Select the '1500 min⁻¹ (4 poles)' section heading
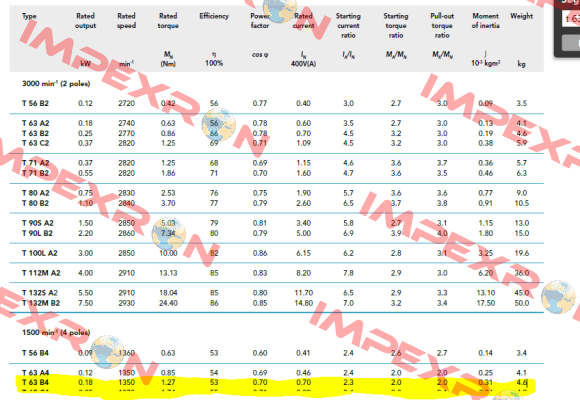The image size is (580, 400). (56, 332)
